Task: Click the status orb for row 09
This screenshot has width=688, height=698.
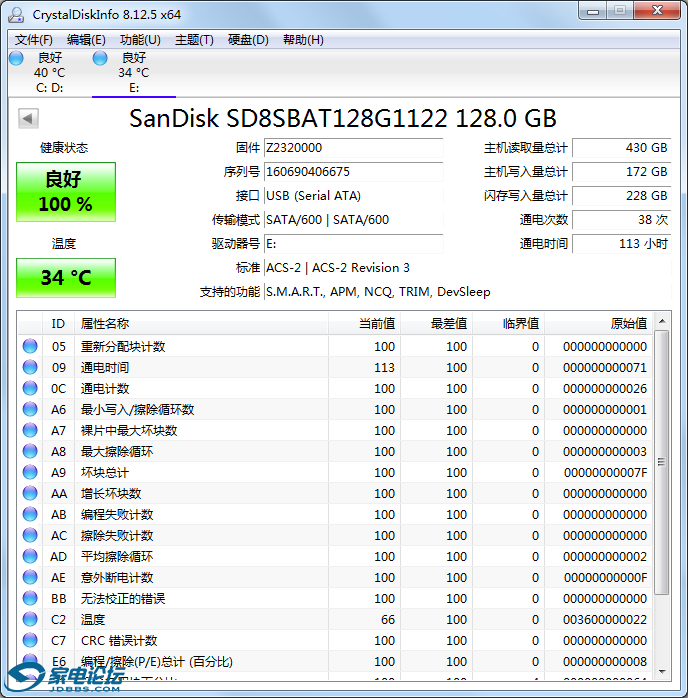Action: click(x=30, y=367)
